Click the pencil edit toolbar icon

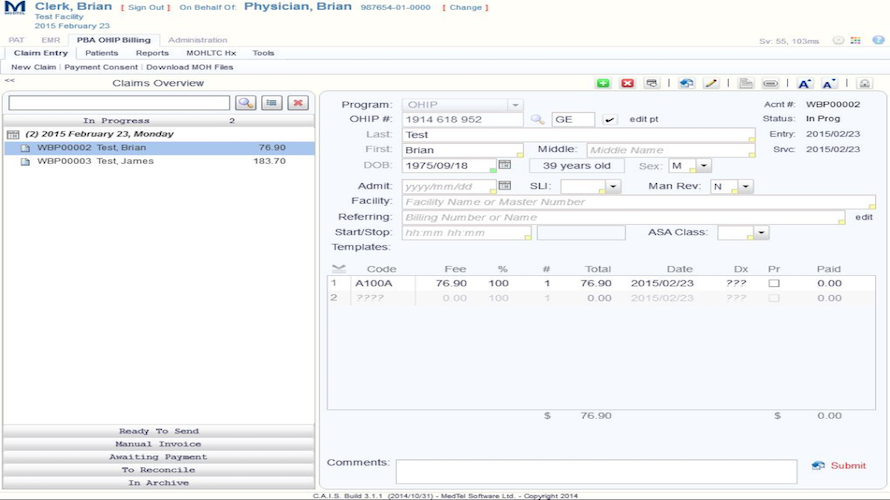coord(711,83)
